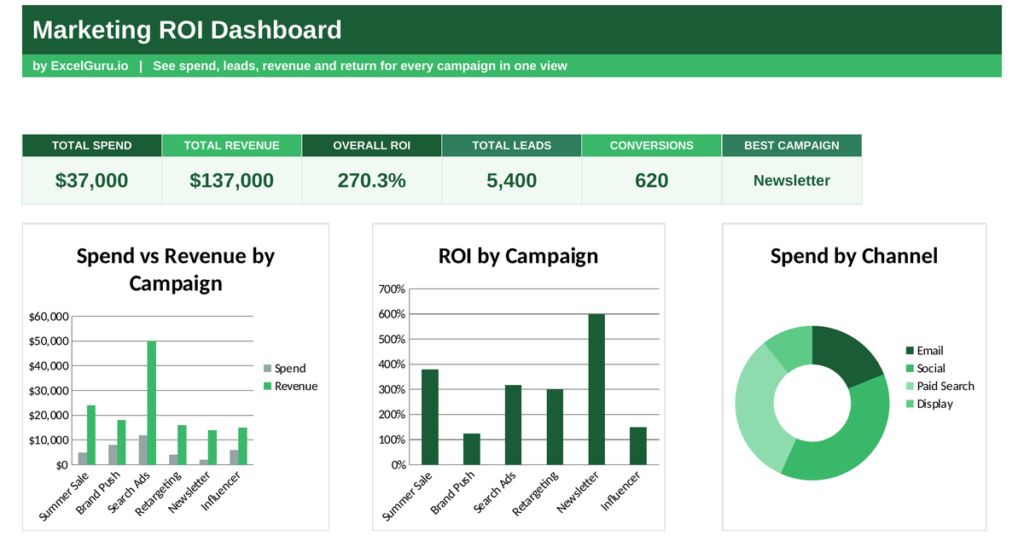Click the Summer Sale label under the ROI chart
This screenshot has width=1024, height=536.
pos(407,496)
